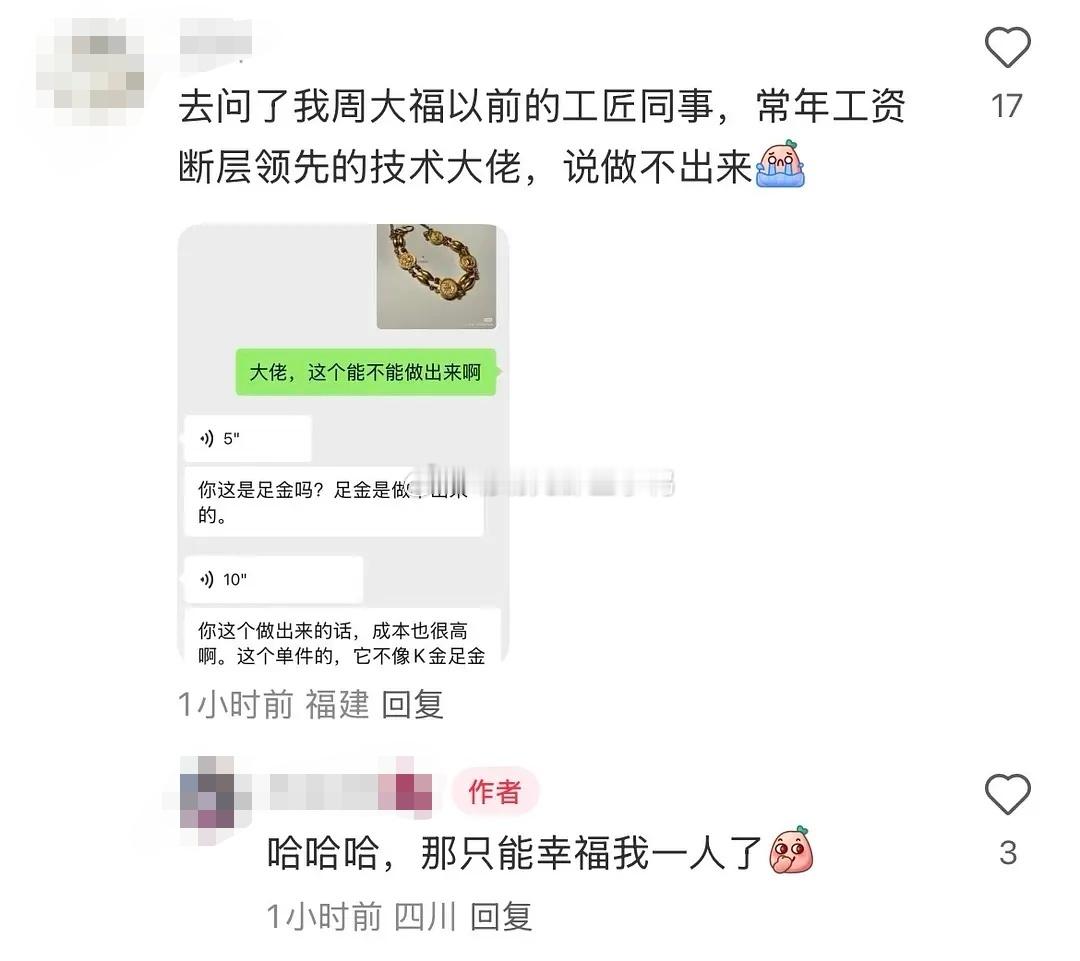Tap the 成本也很高 transcription bubble

pyautogui.click(x=342, y=635)
